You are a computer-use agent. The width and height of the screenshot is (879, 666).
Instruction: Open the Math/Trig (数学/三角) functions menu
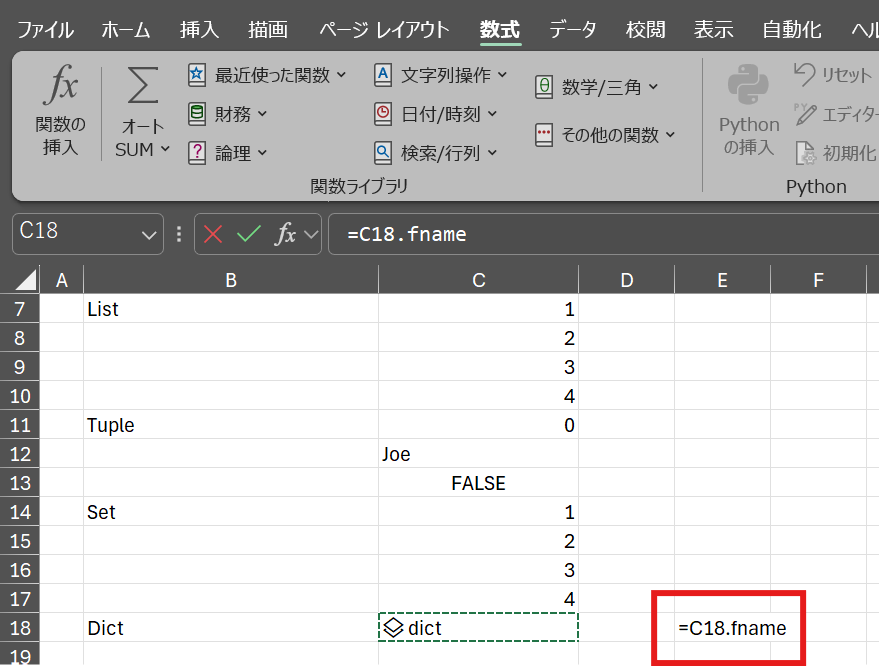click(x=596, y=87)
